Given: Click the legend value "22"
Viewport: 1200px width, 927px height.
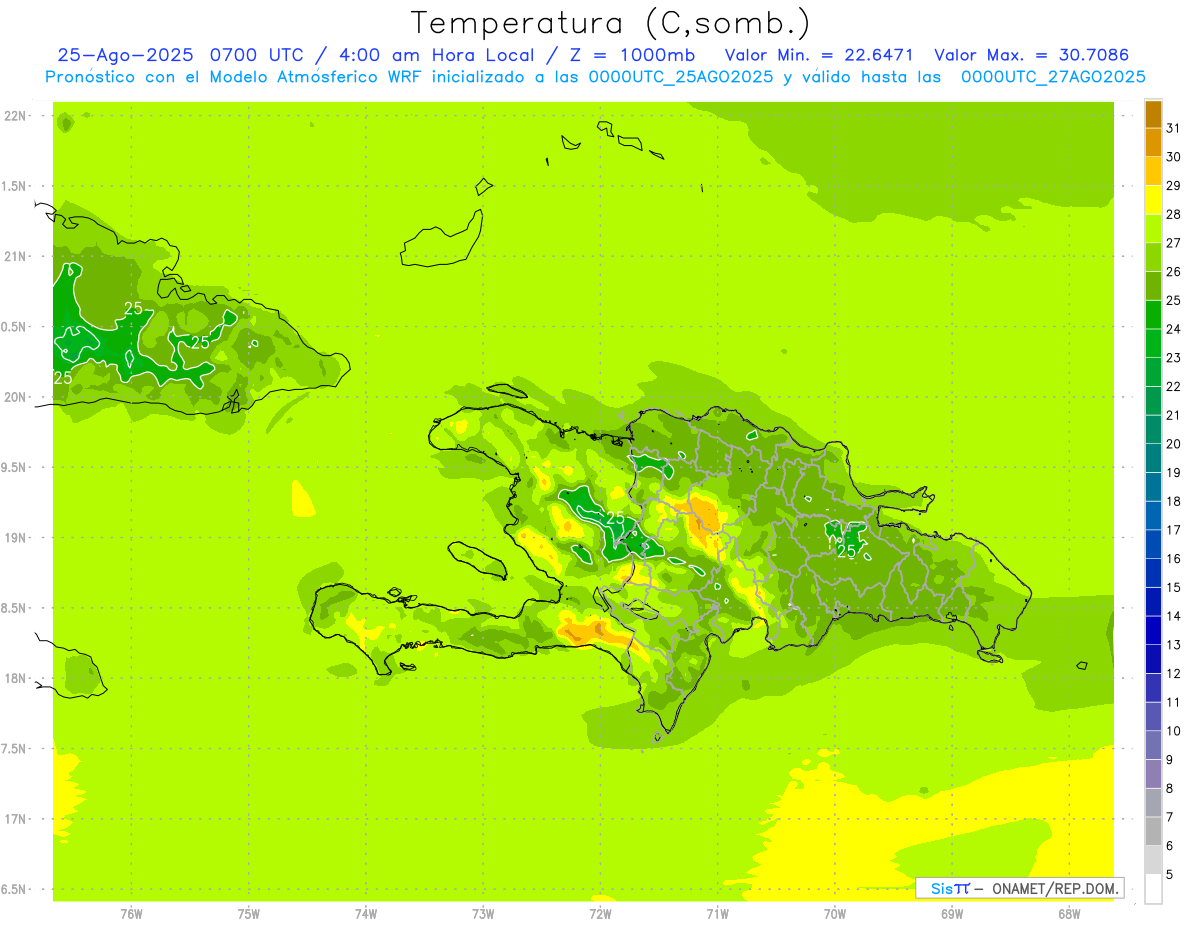Looking at the screenshot, I should (1174, 386).
